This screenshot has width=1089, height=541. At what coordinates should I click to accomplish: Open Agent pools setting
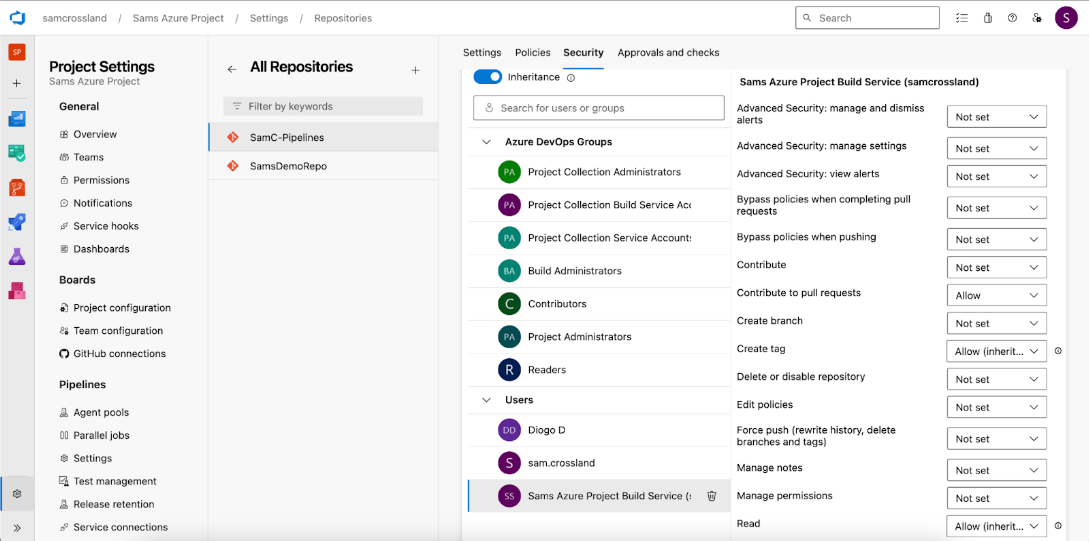point(101,413)
